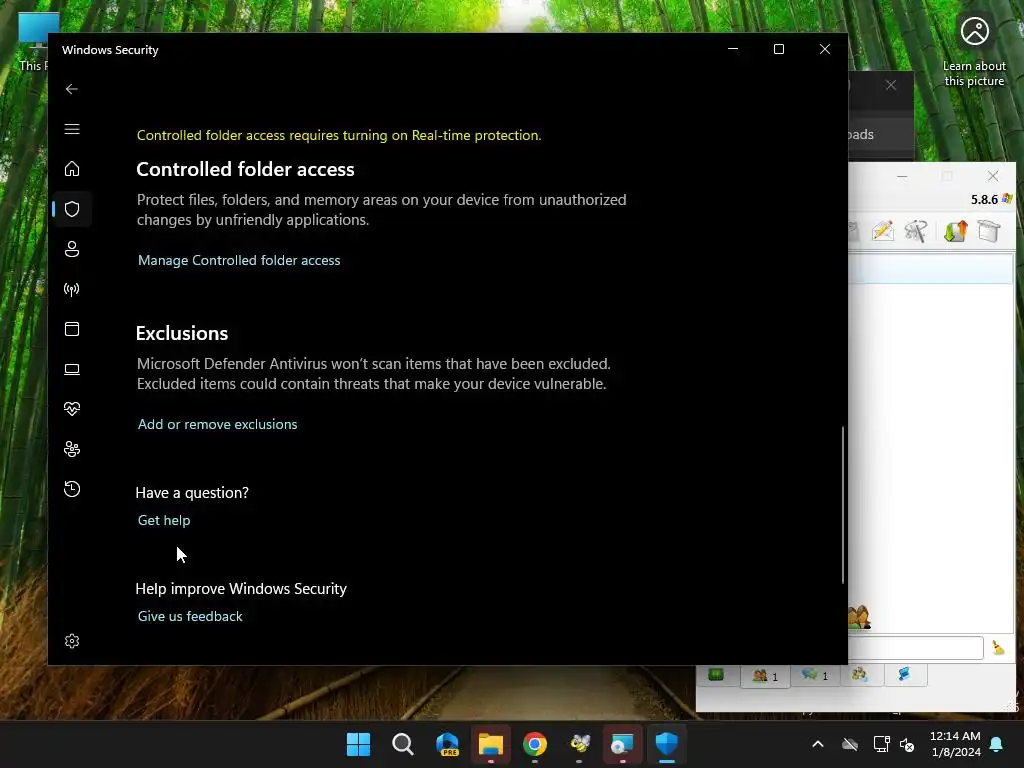Viewport: 1024px width, 768px height.
Task: Click the Windows flag logo next to 5.8.6
Action: pos(1007,199)
